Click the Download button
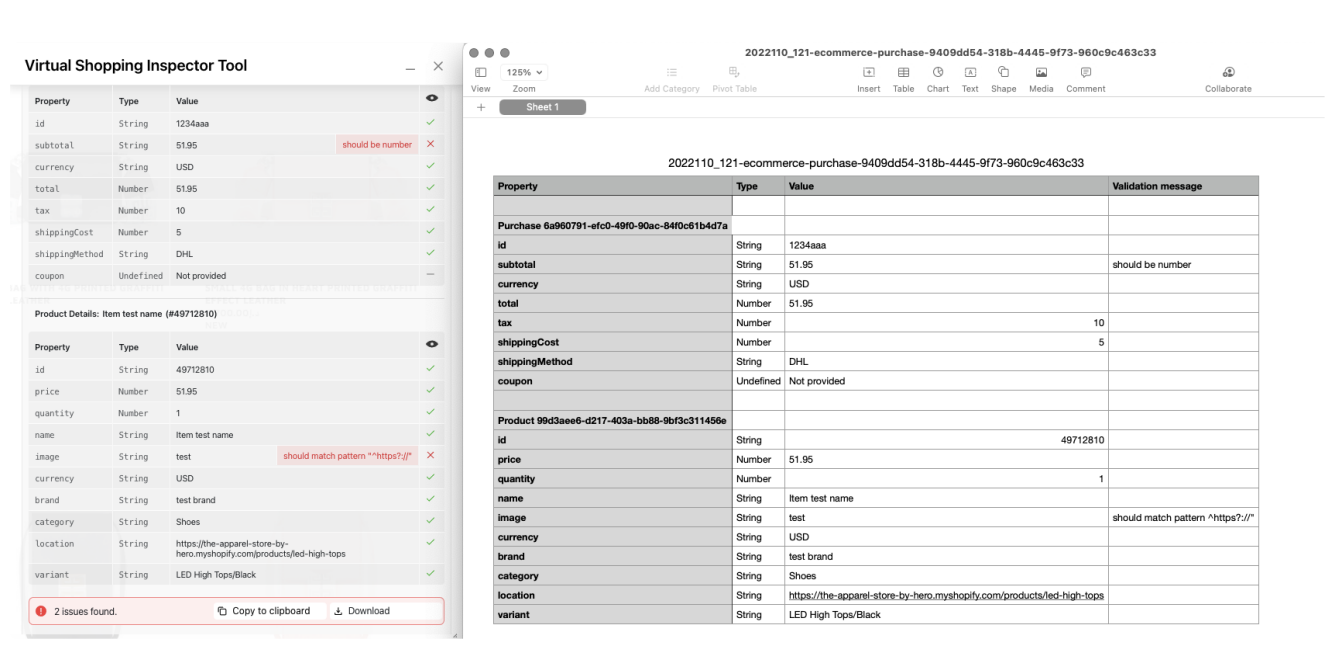The width and height of the screenshot is (1336, 650). click(362, 611)
